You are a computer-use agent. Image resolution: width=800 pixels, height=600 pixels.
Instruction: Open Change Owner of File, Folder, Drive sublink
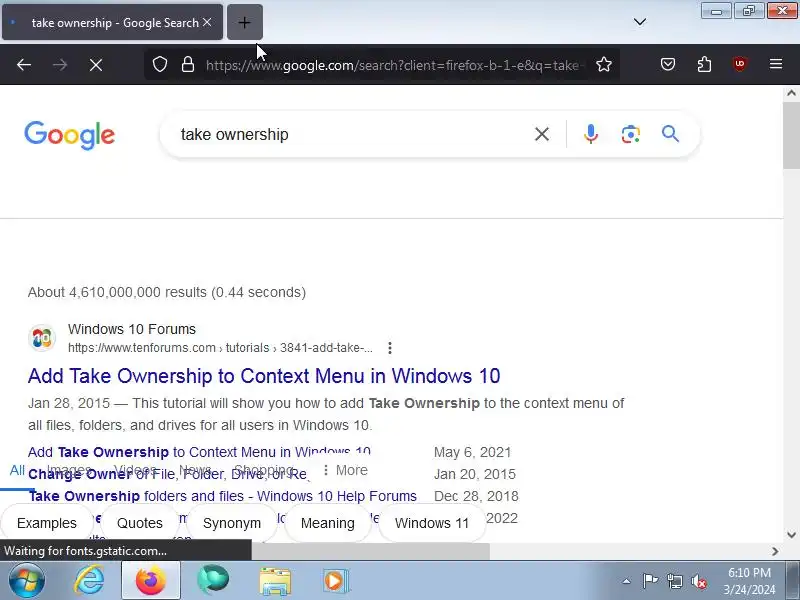tap(168, 474)
